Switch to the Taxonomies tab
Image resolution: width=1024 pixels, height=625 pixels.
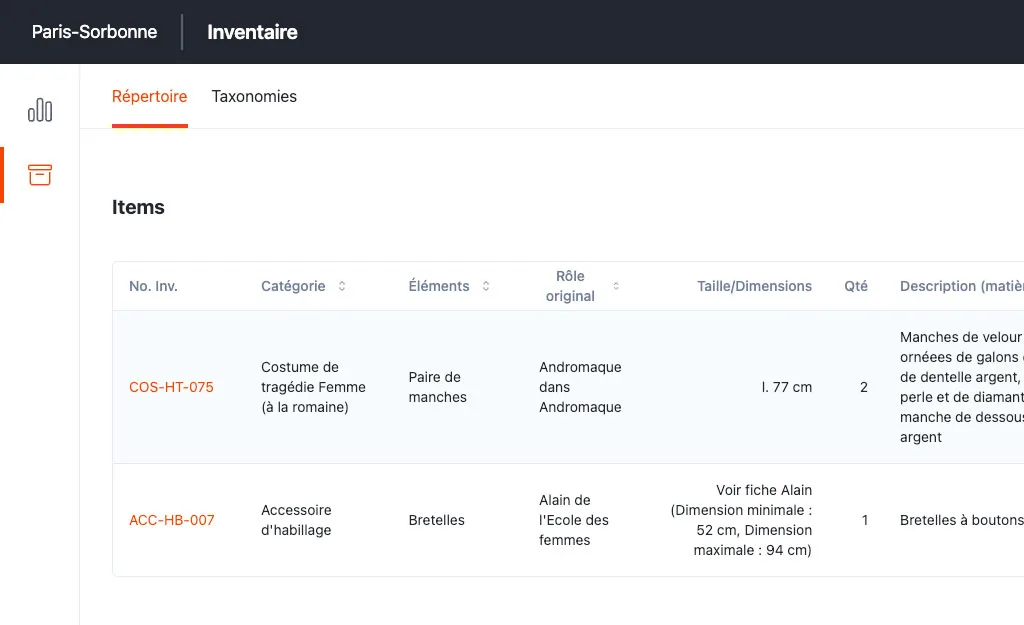click(254, 97)
